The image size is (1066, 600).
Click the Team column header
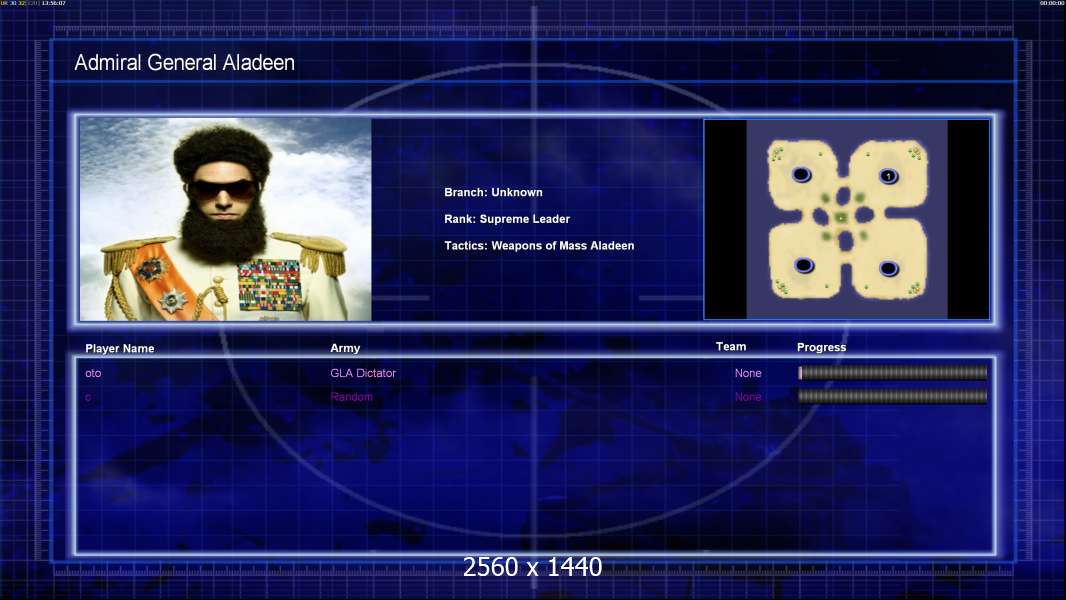click(x=731, y=347)
